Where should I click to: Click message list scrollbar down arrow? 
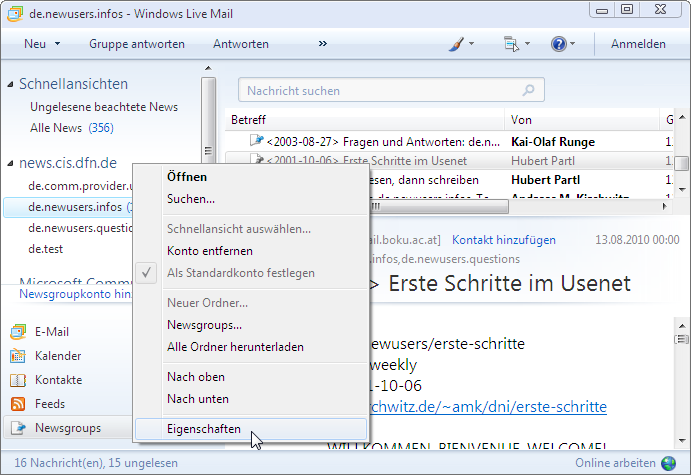click(x=682, y=189)
